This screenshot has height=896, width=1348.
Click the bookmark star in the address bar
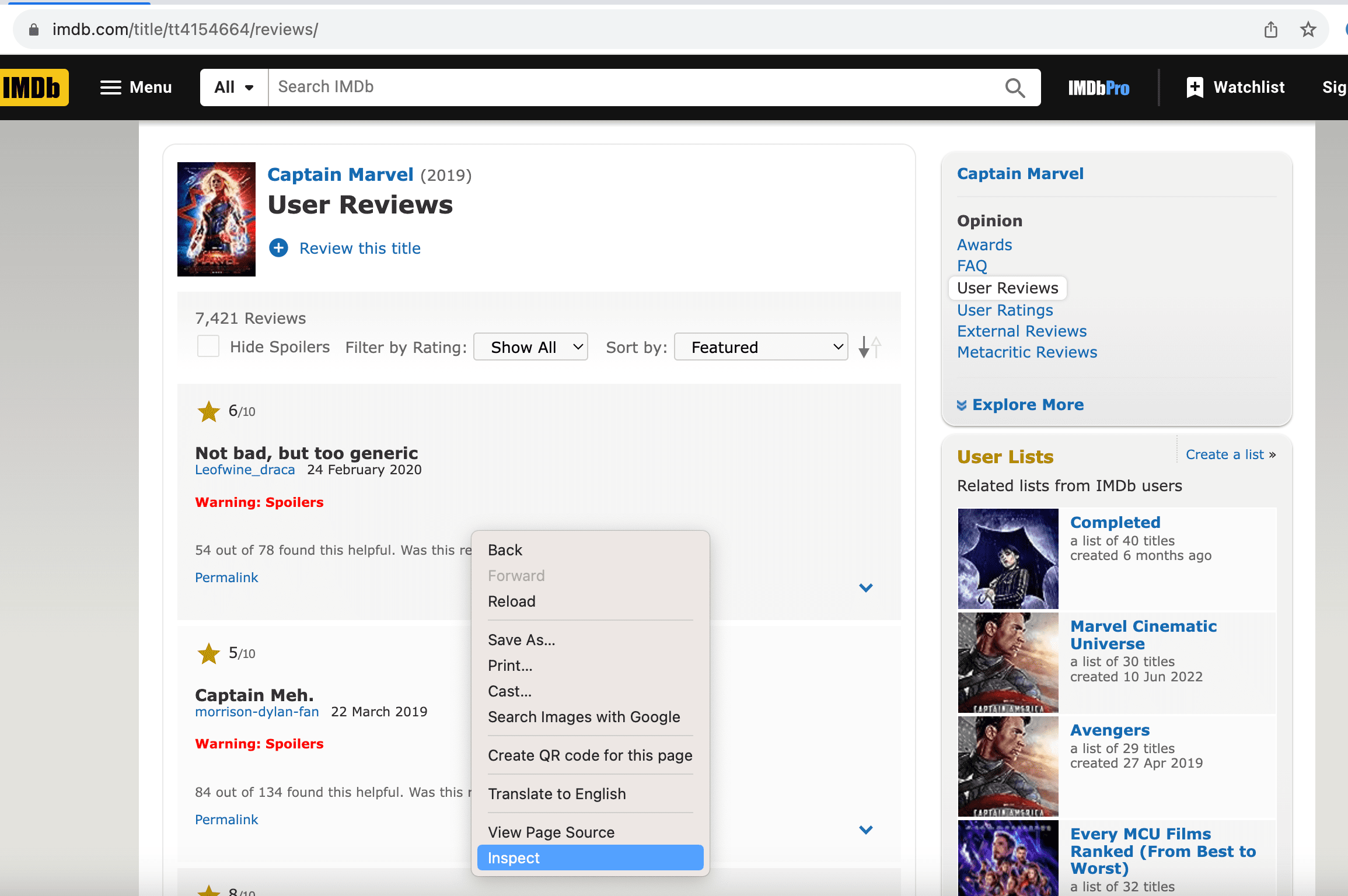1307,29
